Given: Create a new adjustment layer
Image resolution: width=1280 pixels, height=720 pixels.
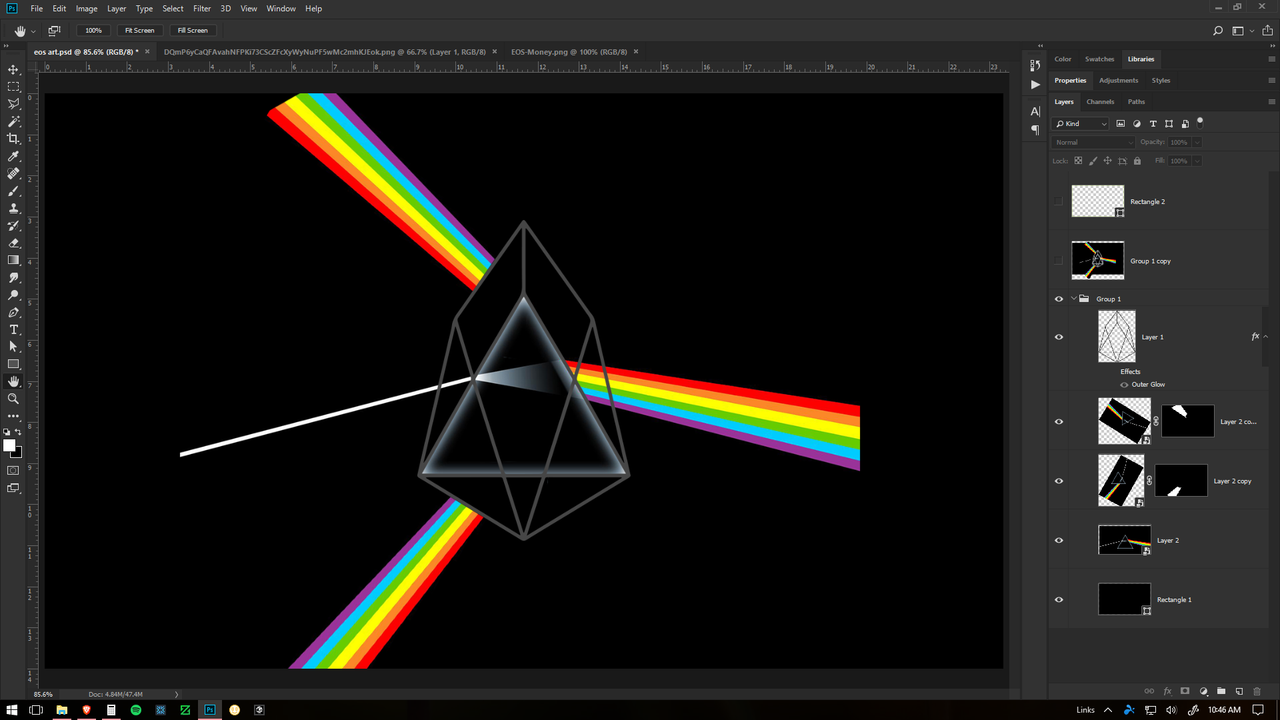Looking at the screenshot, I should point(1204,691).
